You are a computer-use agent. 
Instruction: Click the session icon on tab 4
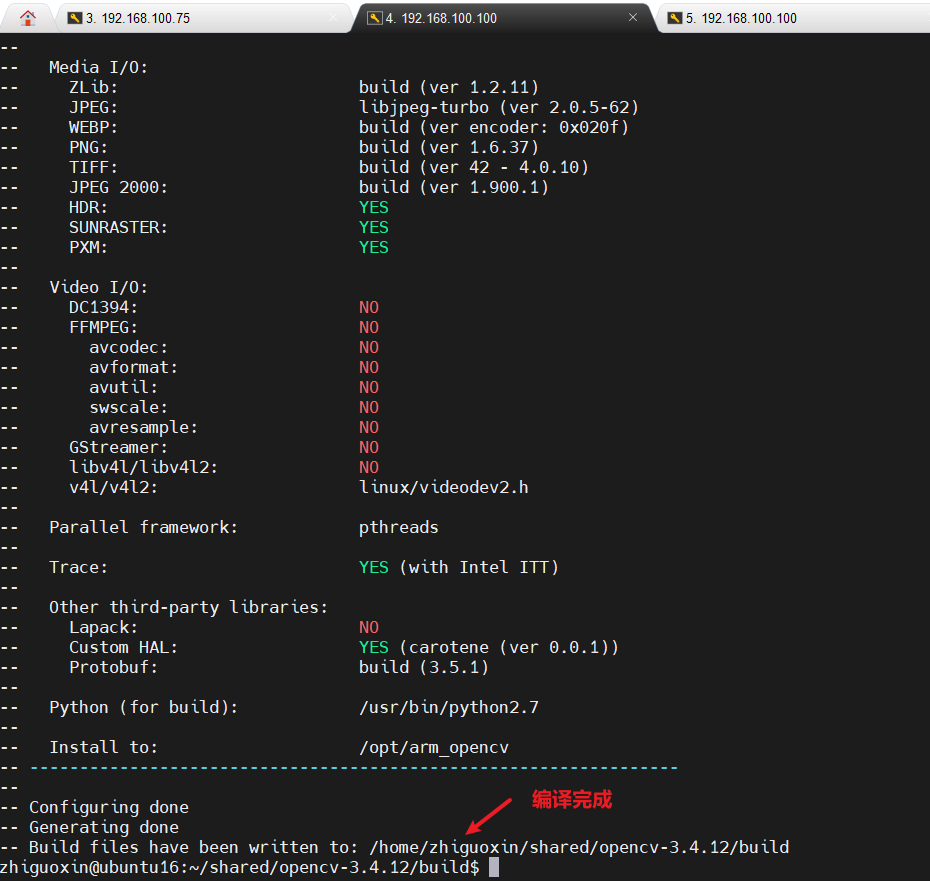click(x=375, y=17)
